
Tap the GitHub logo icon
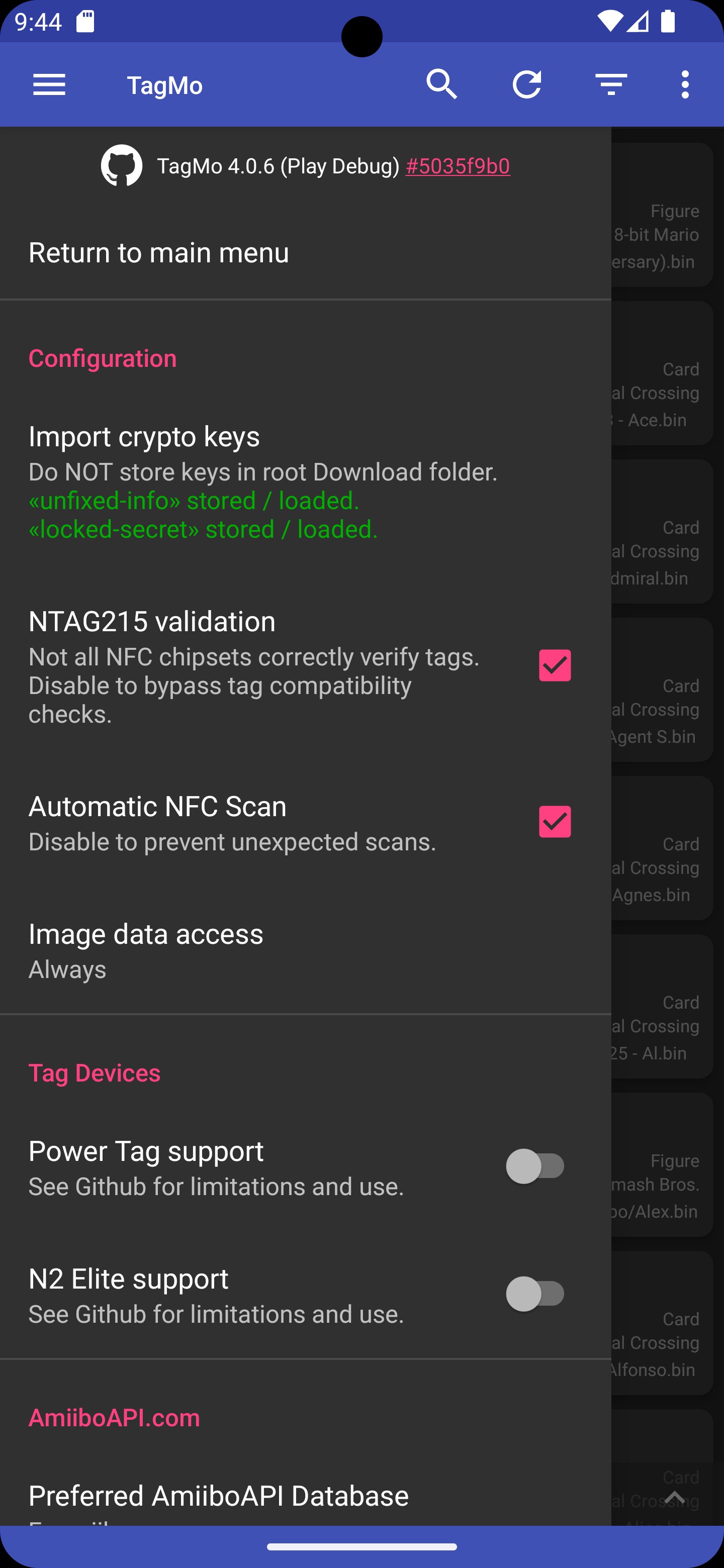(122, 165)
